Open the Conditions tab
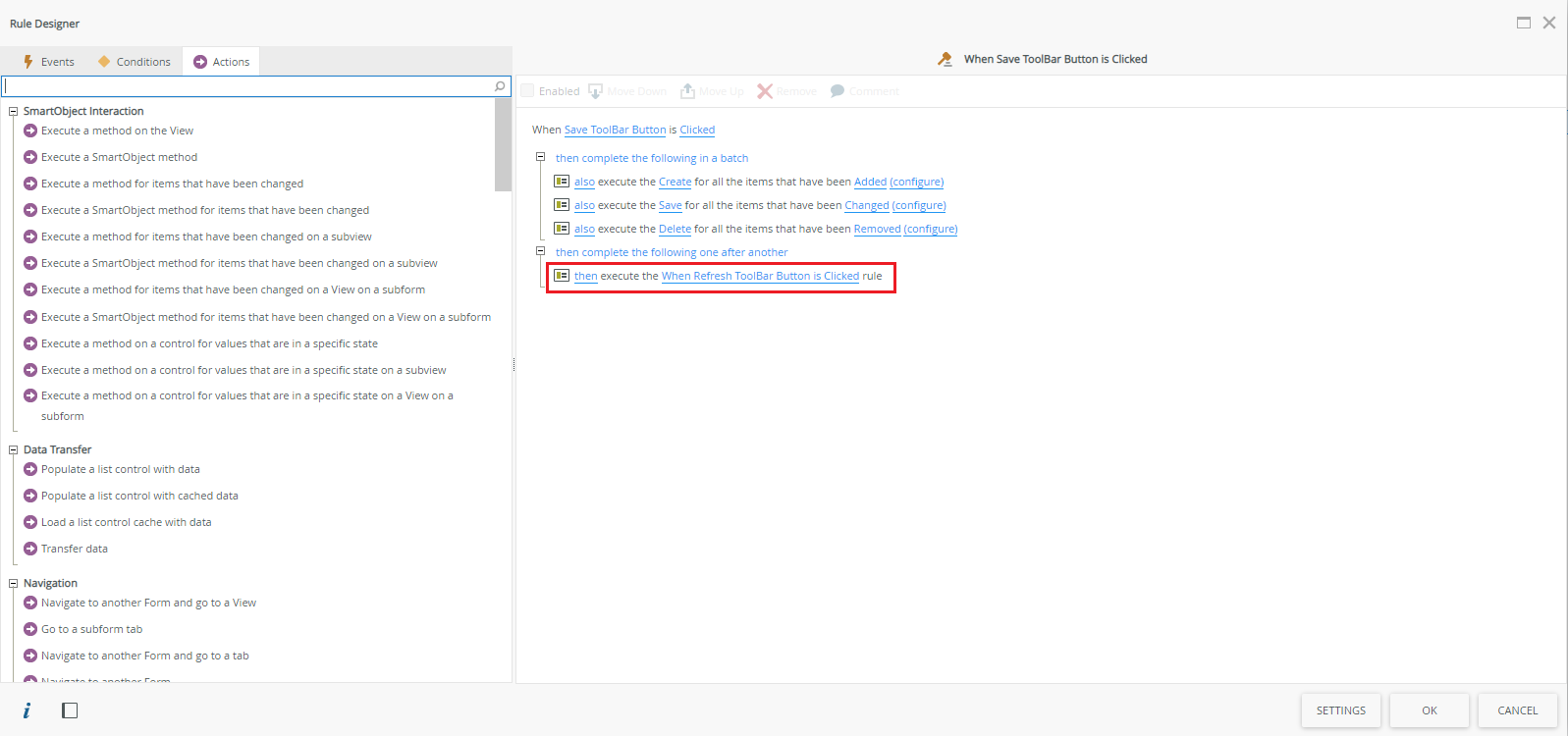Screen dimensions: 1568x736 tap(135, 62)
